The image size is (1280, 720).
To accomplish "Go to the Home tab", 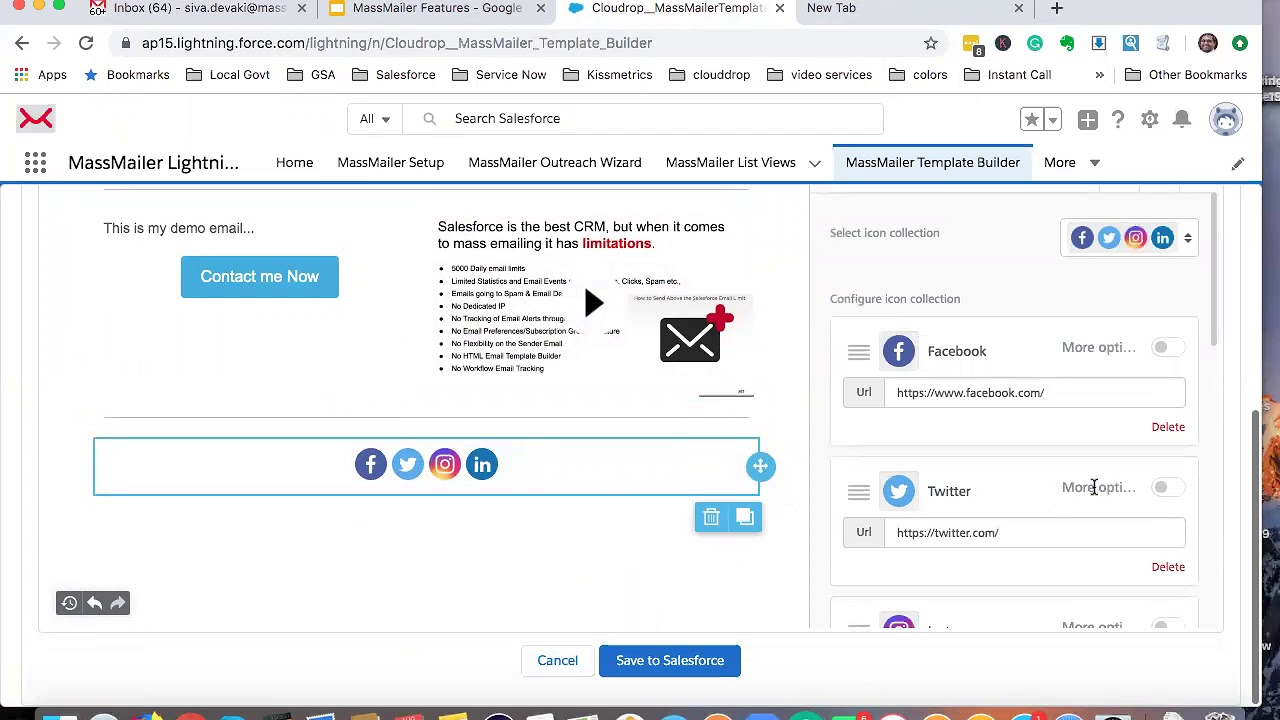I will coord(294,163).
